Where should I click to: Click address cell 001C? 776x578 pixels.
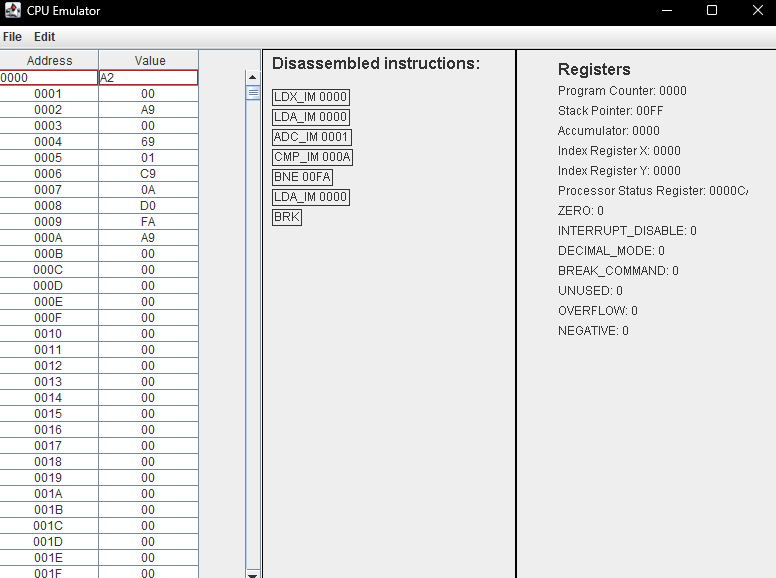(x=48, y=526)
